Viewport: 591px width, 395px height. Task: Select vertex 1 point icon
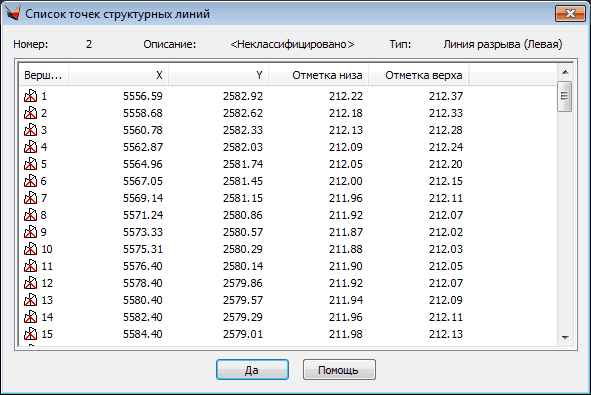(31, 96)
